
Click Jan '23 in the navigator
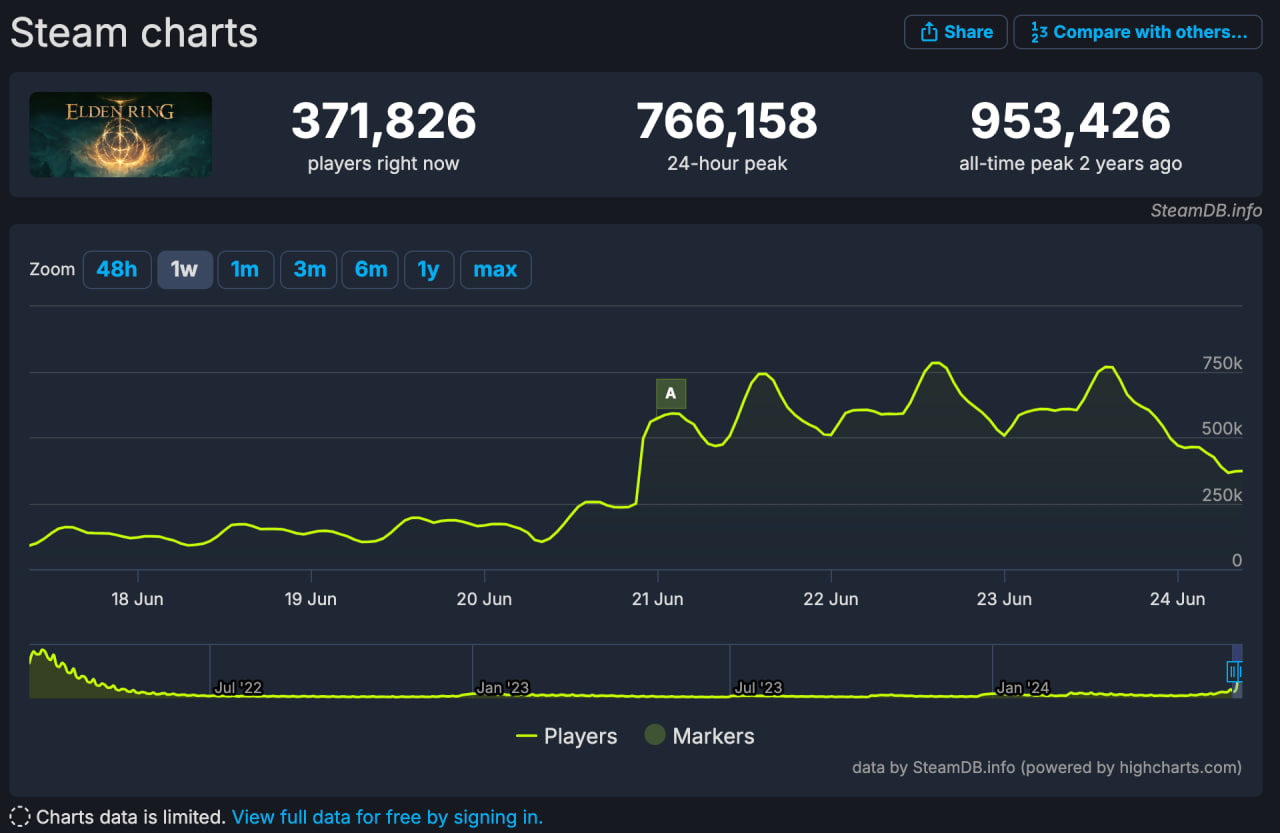coord(503,688)
